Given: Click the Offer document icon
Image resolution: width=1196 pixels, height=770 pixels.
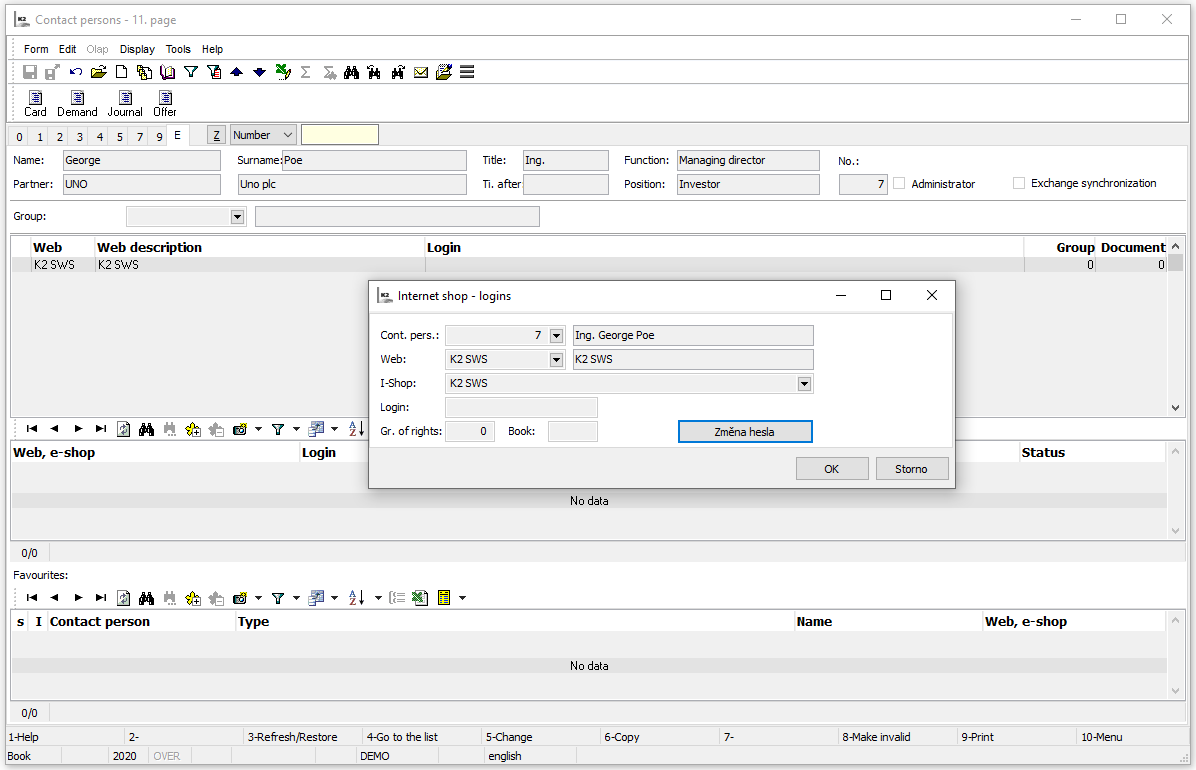Looking at the screenshot, I should (165, 98).
